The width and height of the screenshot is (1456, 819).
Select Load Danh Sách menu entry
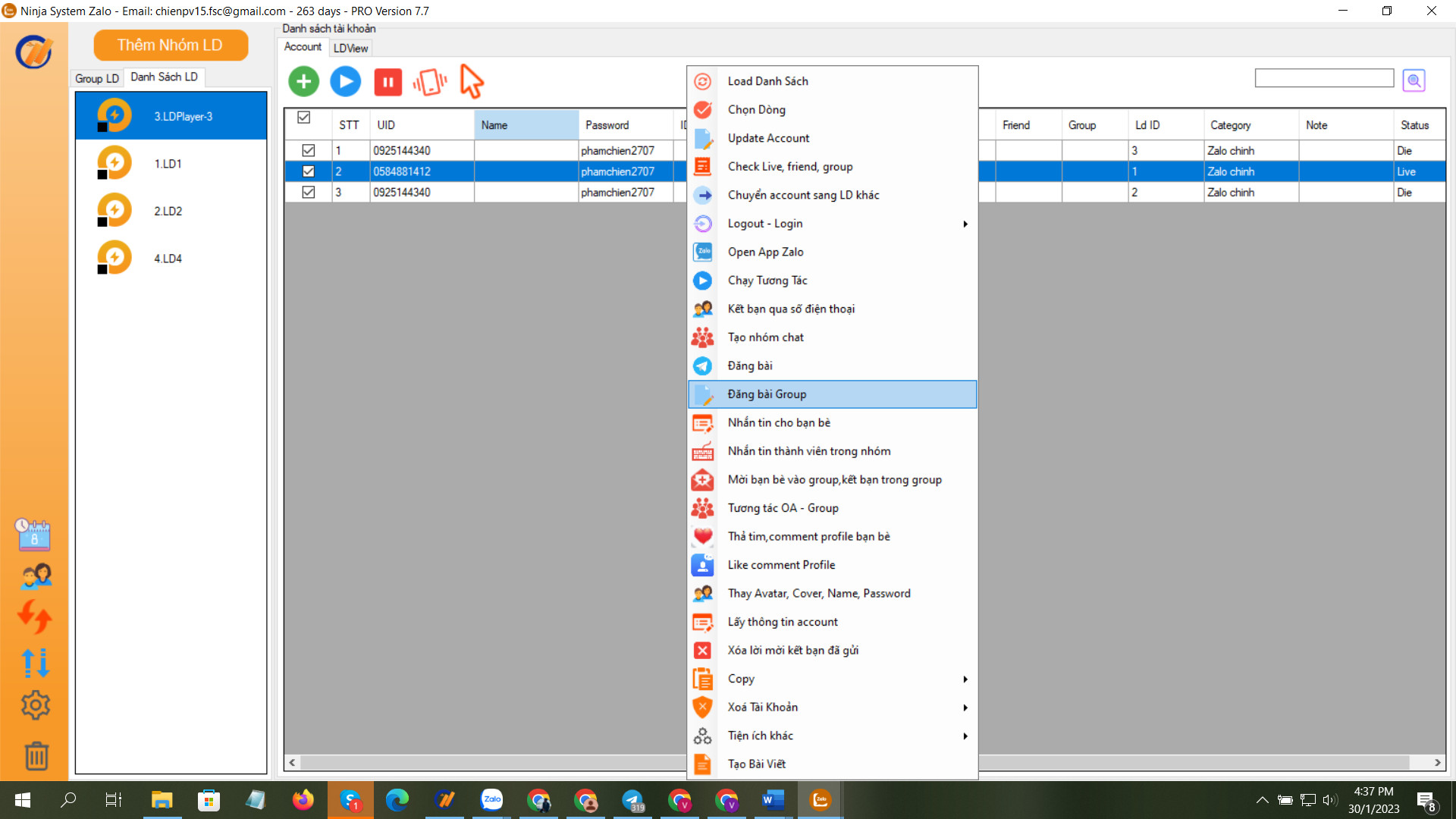[833, 81]
